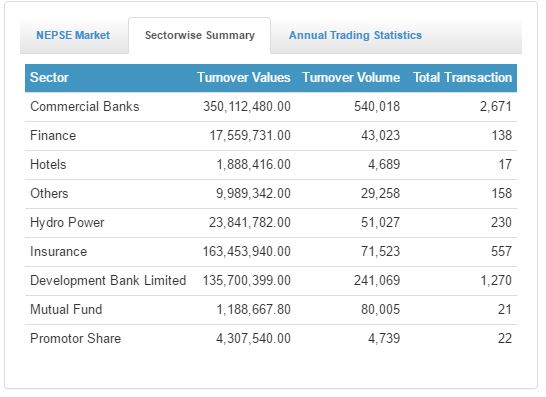Click the Turnover Values column header
This screenshot has width=546, height=397.
[244, 77]
